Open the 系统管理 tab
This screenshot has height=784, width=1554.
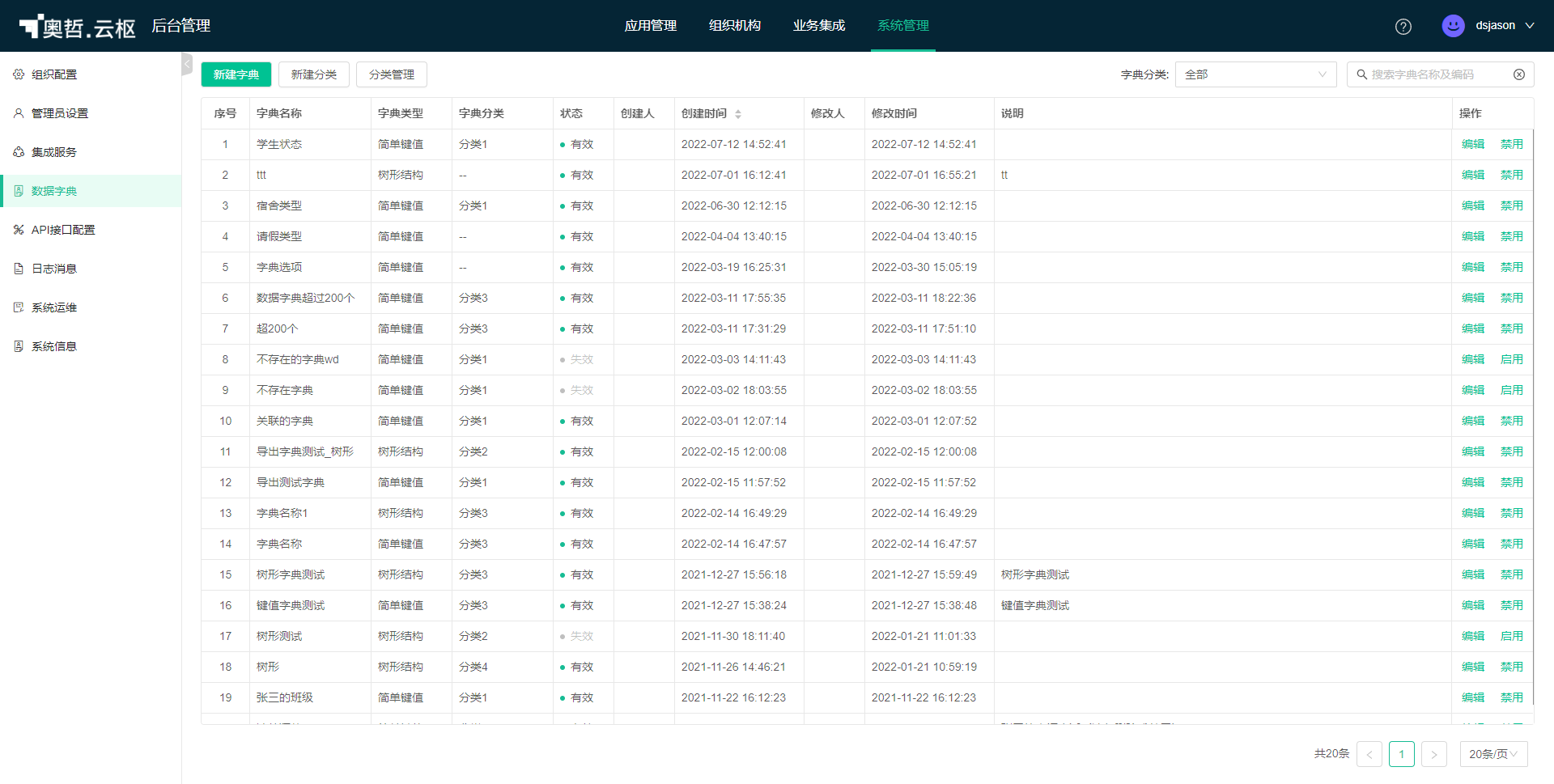[903, 26]
